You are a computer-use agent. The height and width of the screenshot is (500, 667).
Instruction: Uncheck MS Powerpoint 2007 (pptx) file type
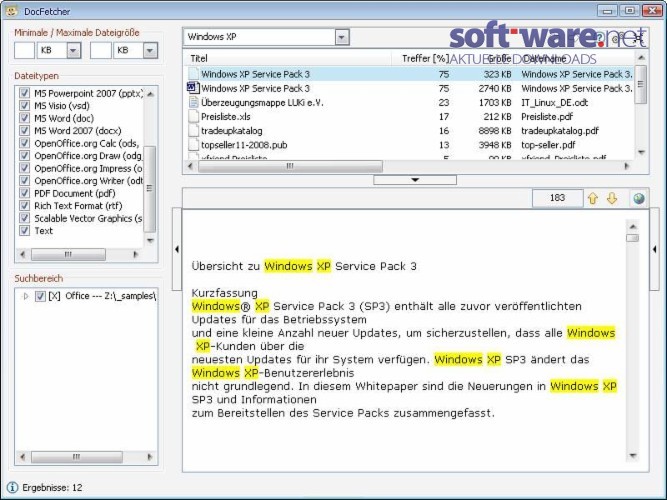pyautogui.click(x=24, y=93)
